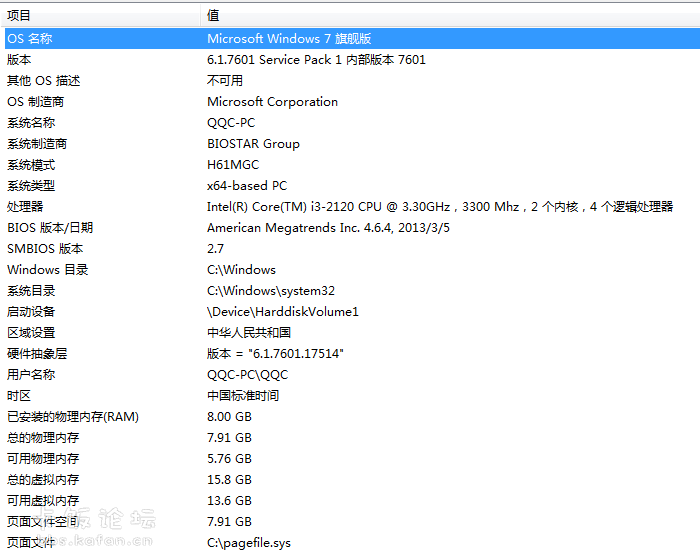
Task: Click the value C:\pagefile.sys
Action: [249, 543]
